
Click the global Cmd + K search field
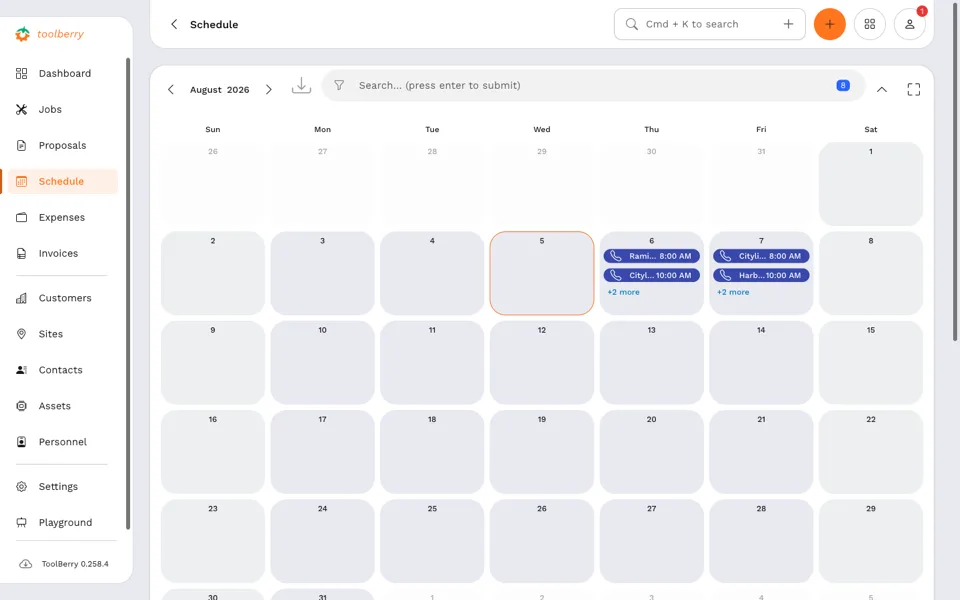710,24
